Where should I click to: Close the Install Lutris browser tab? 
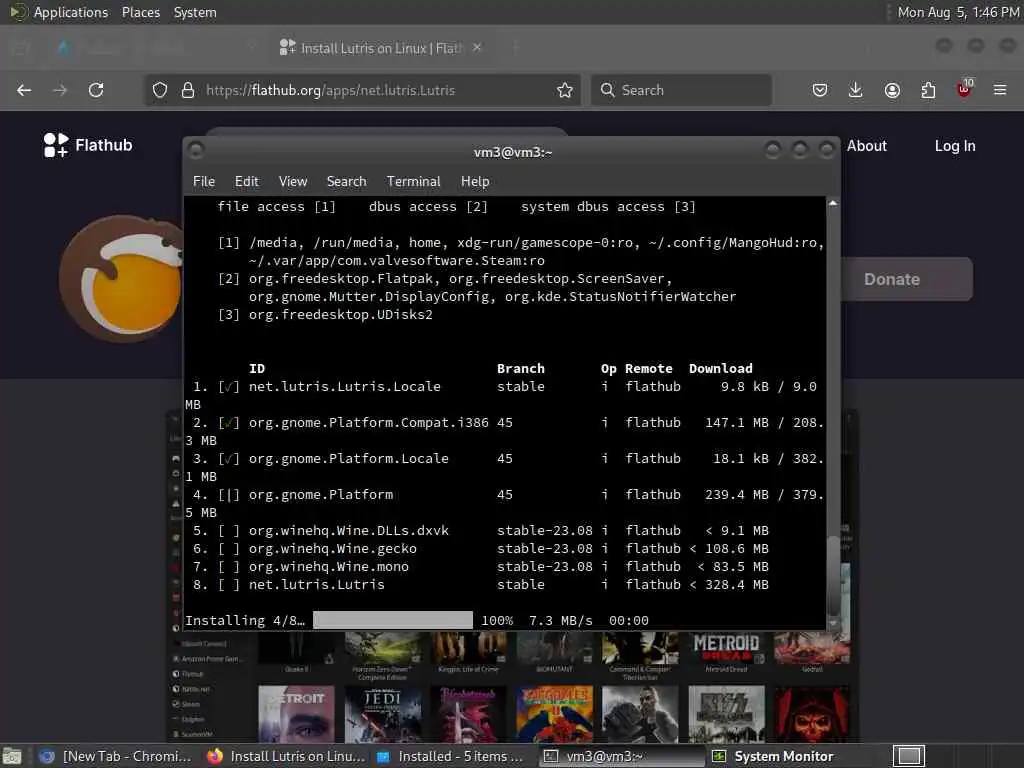477,48
